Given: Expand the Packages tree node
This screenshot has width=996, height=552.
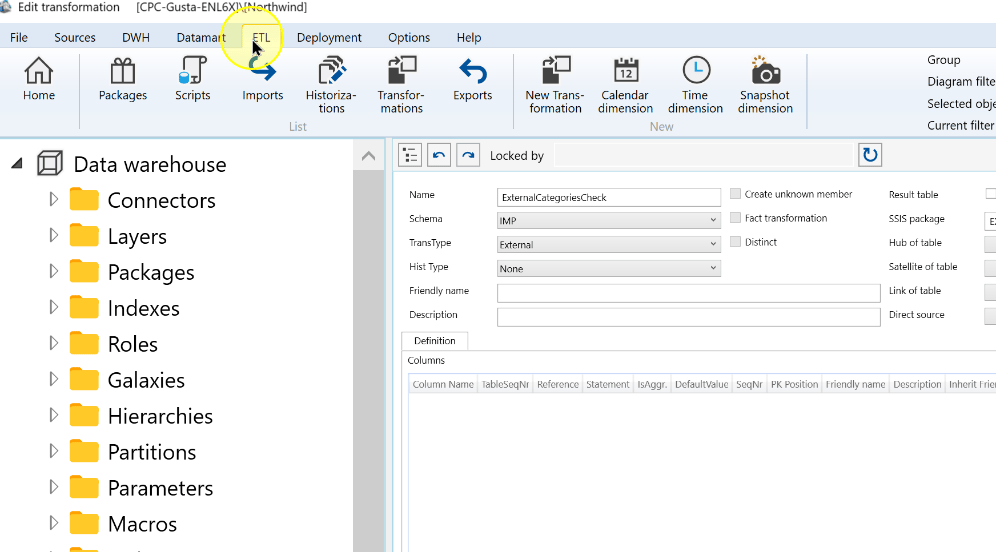Looking at the screenshot, I should coord(53,271).
